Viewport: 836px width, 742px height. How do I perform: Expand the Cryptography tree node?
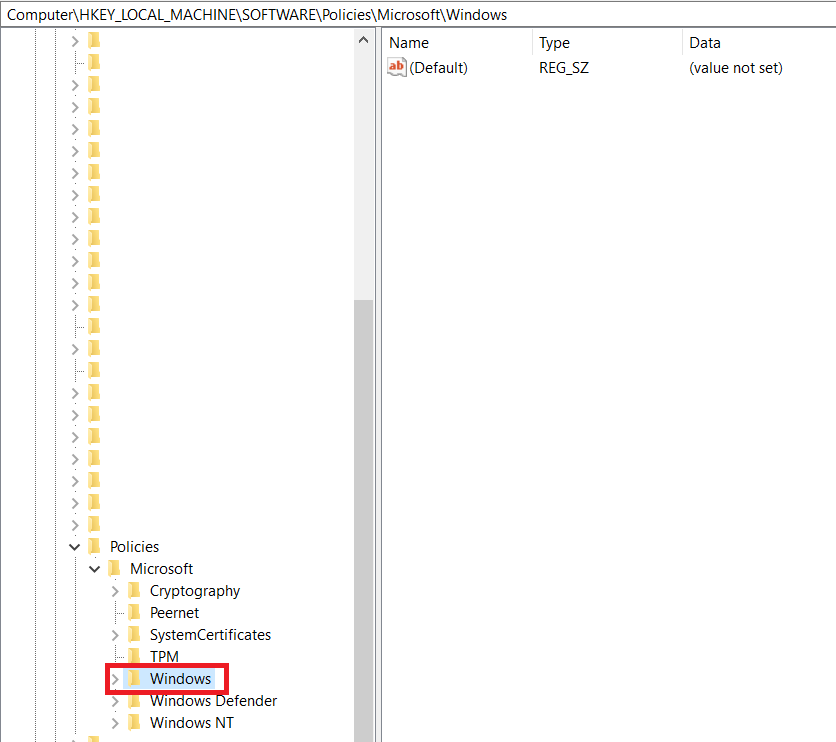(114, 590)
